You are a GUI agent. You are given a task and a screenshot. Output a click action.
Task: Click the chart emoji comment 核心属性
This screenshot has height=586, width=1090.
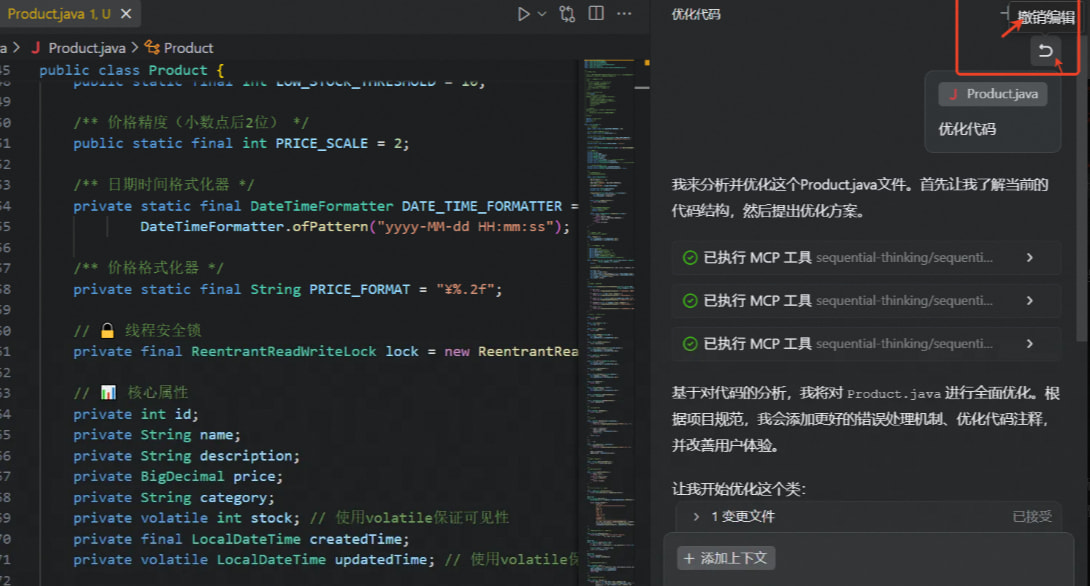131,393
